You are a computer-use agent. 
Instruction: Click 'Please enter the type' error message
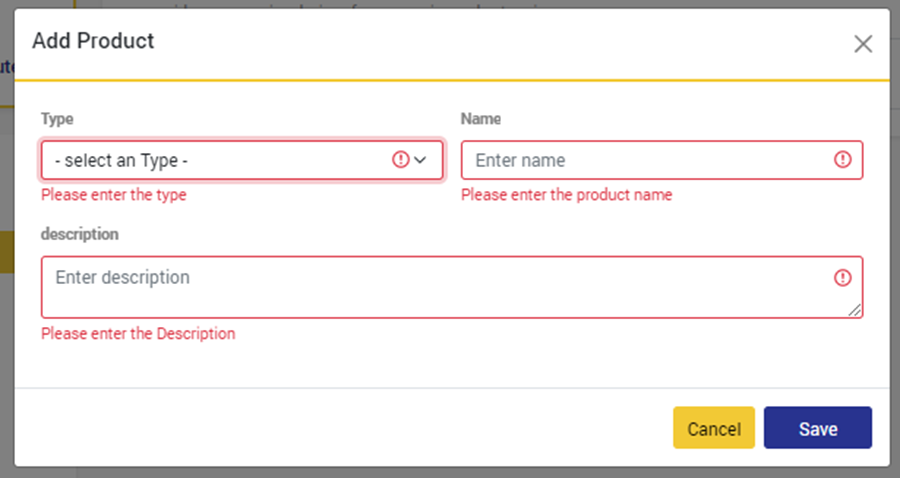click(113, 195)
